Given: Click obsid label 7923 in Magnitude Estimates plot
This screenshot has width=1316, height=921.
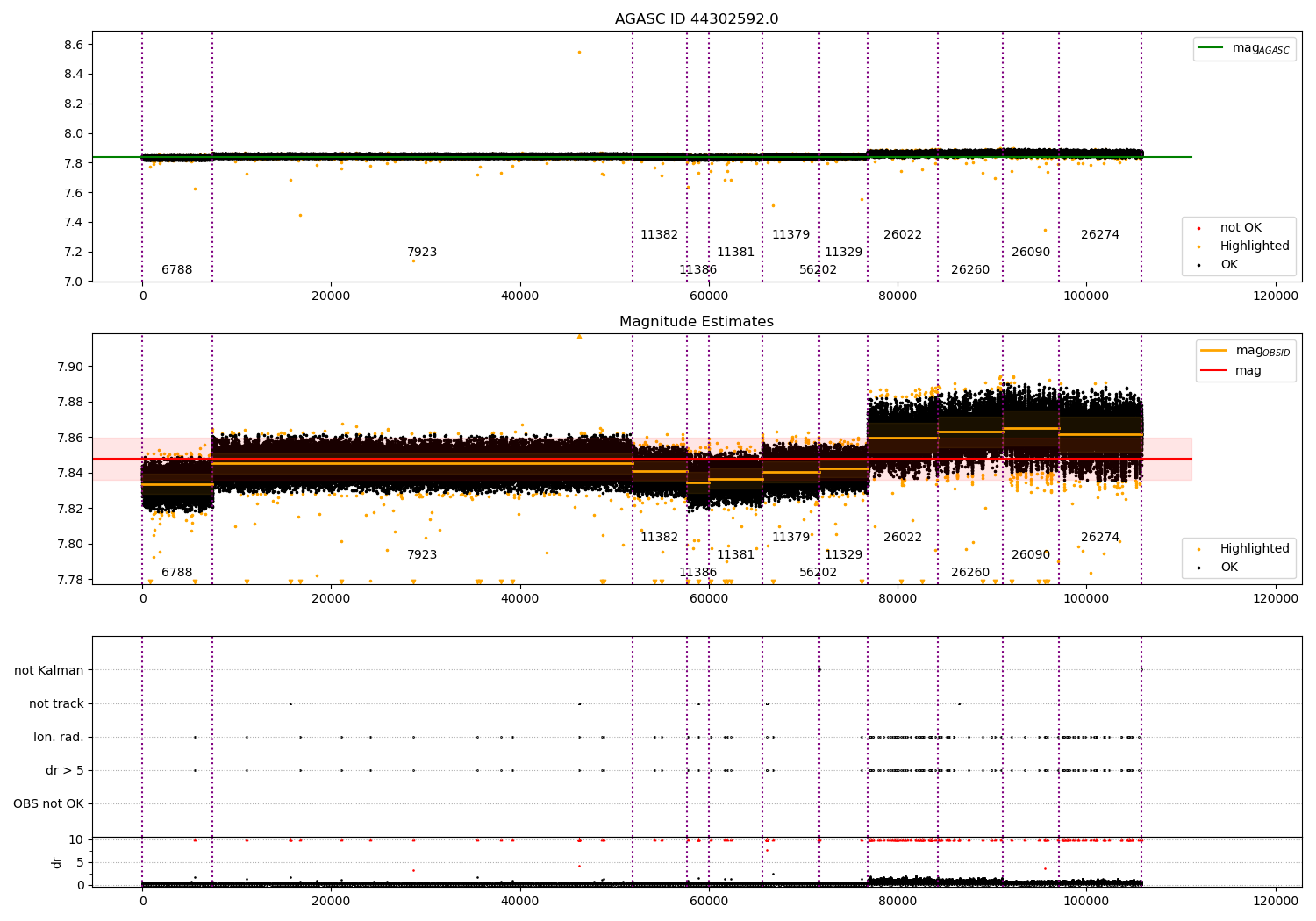Looking at the screenshot, I should [x=422, y=554].
